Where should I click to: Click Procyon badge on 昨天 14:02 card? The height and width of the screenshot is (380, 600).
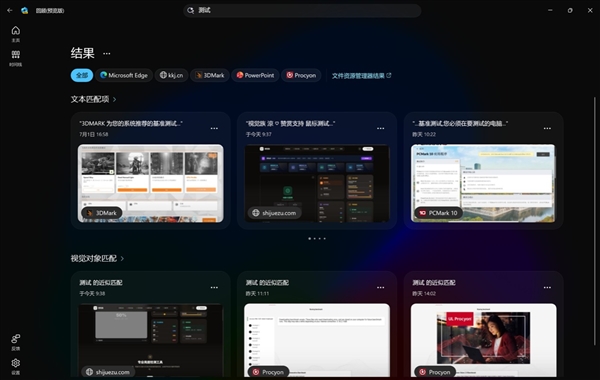(435, 372)
